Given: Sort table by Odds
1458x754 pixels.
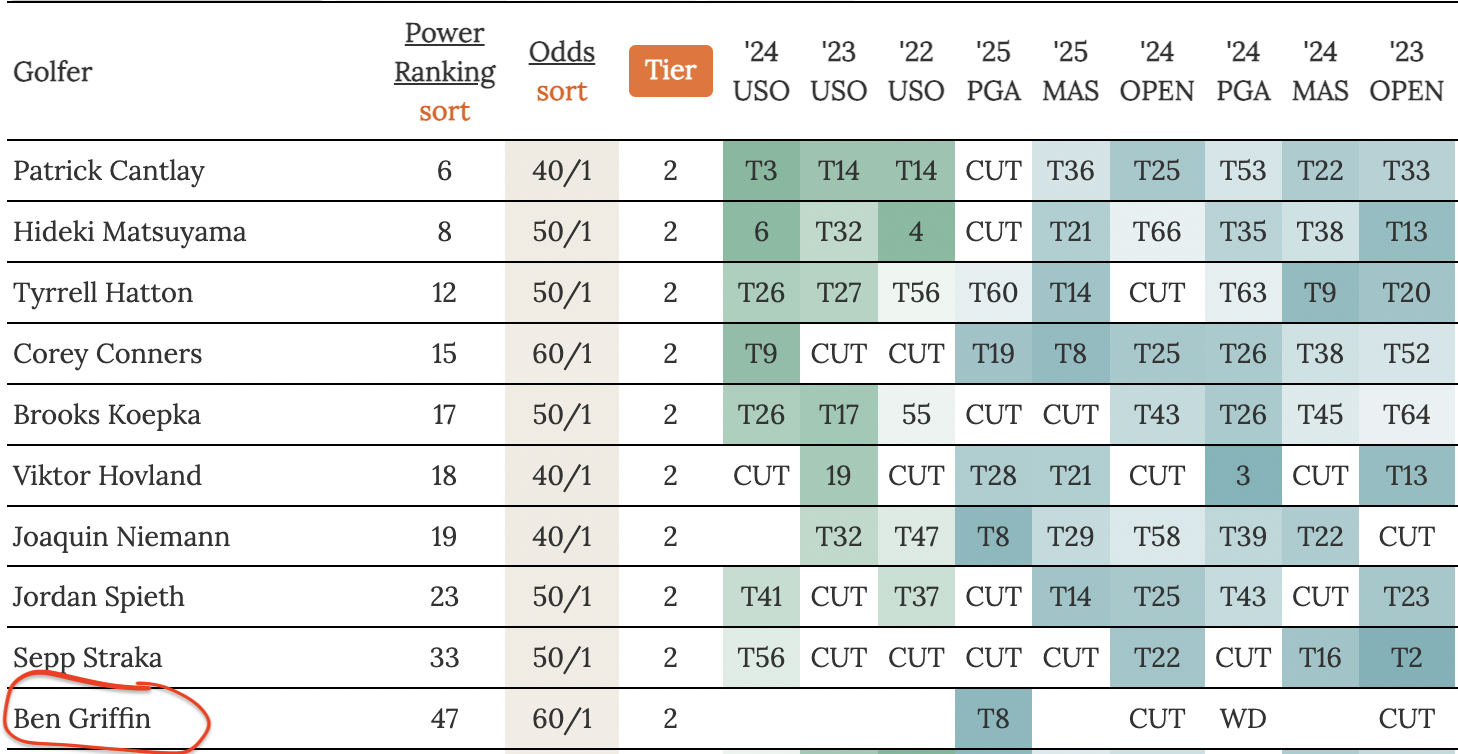Looking at the screenshot, I should [561, 92].
